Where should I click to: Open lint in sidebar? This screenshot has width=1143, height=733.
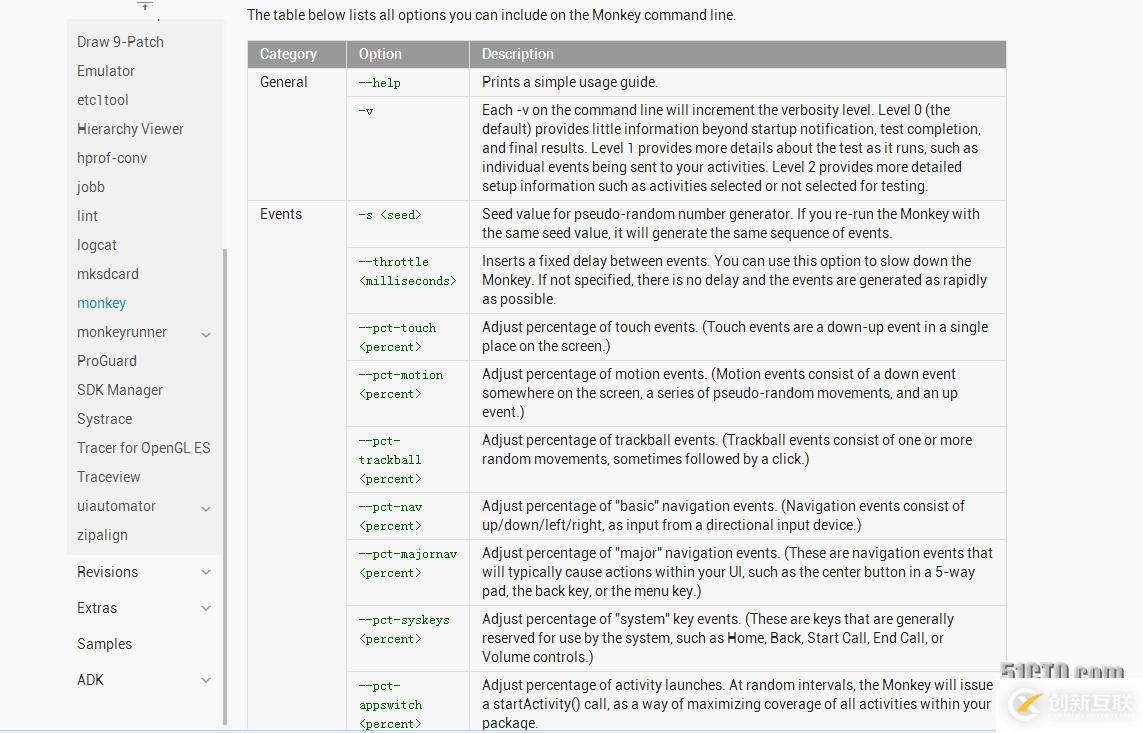(x=87, y=216)
